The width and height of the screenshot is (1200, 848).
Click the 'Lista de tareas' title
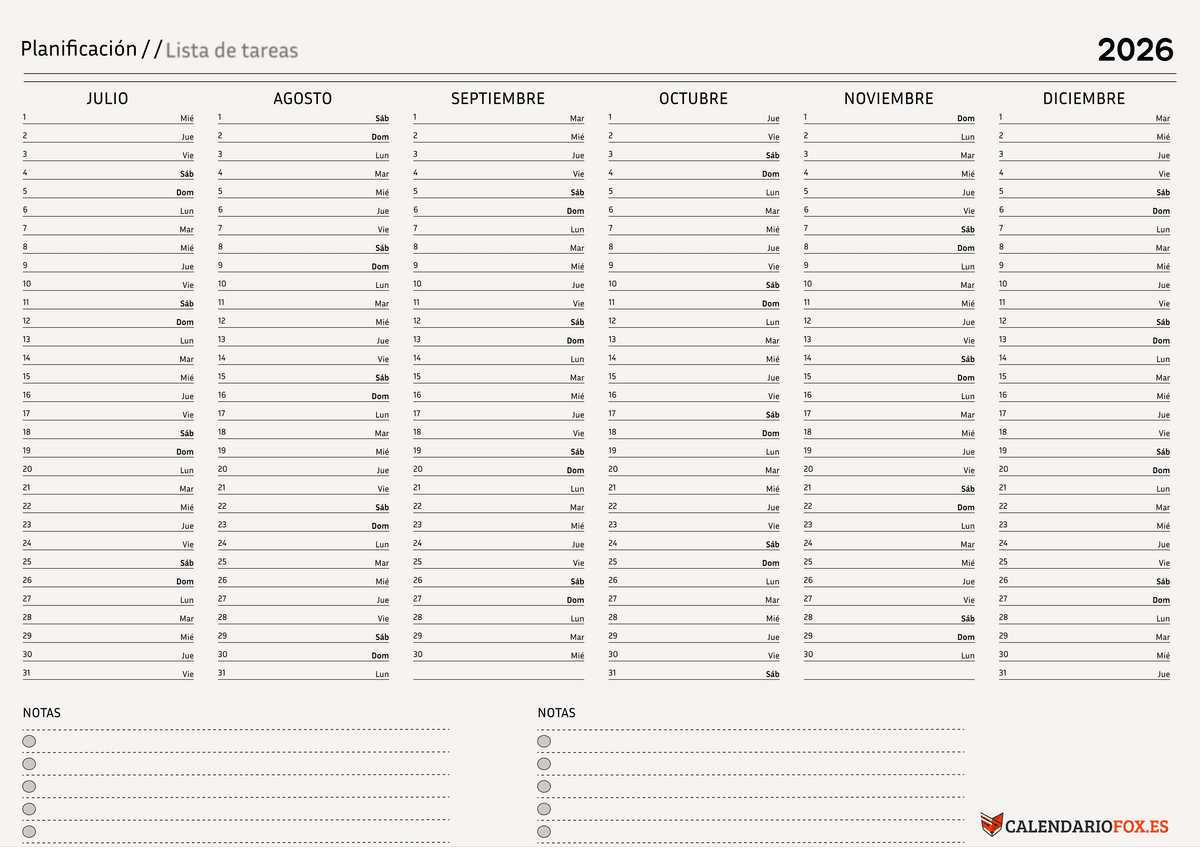[232, 50]
